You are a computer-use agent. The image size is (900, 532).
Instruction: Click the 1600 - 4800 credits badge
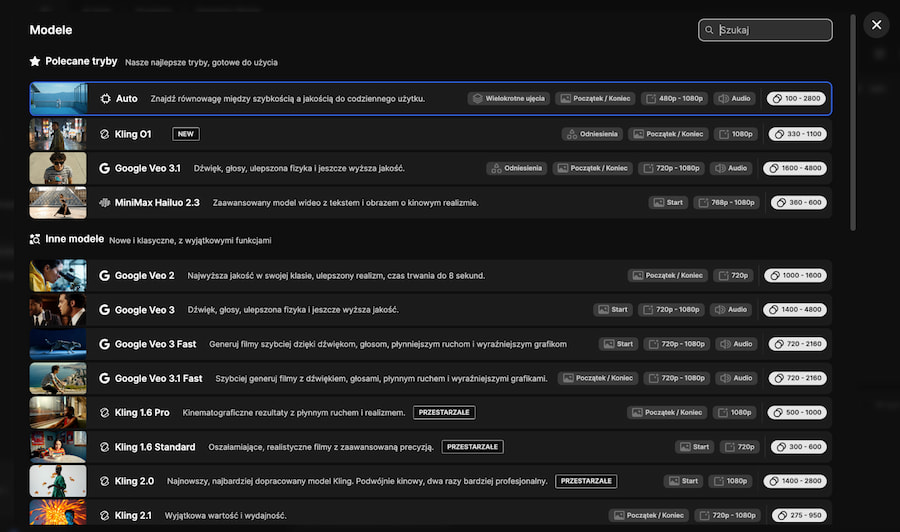[x=795, y=168]
